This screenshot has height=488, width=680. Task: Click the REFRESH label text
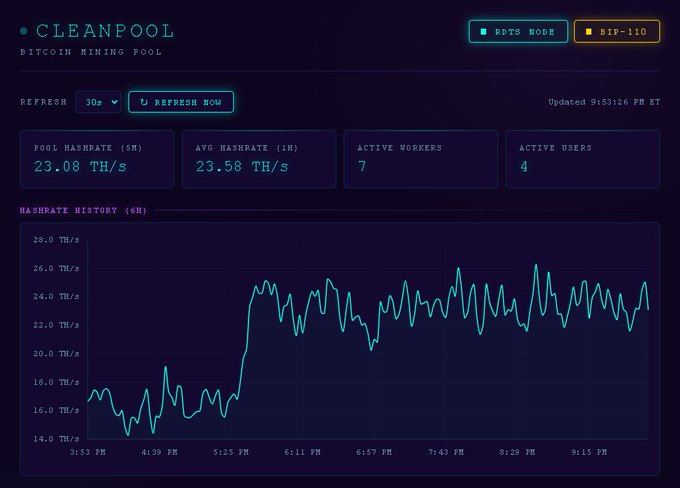coord(43,102)
